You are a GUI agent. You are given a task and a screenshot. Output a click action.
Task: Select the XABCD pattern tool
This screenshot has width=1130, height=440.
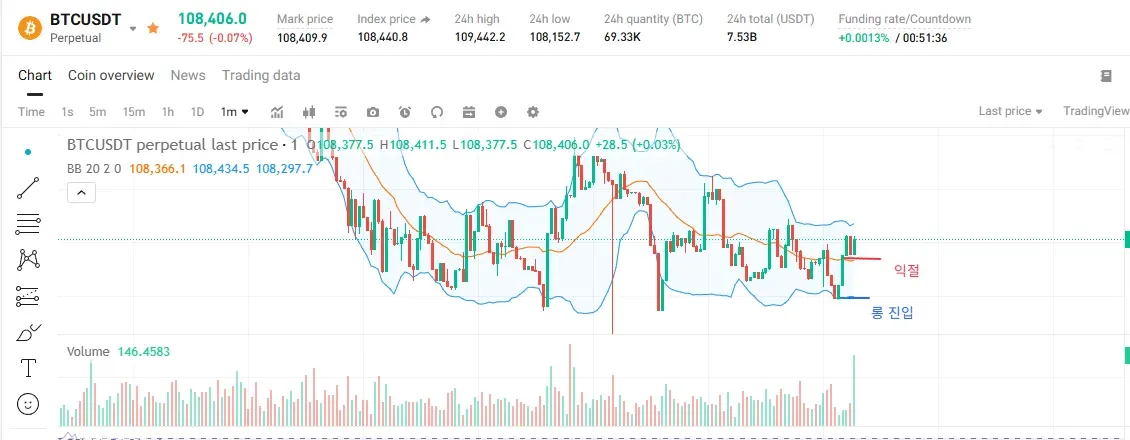(x=29, y=260)
